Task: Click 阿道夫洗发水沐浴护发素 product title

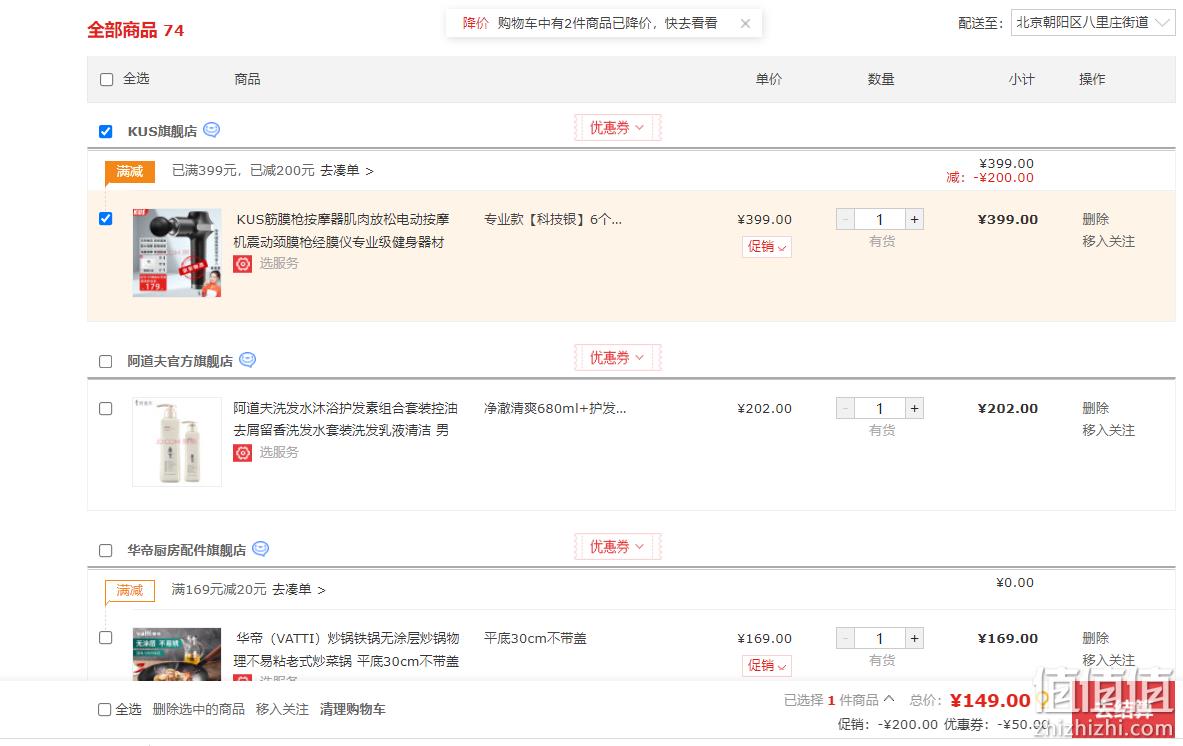Action: [346, 419]
